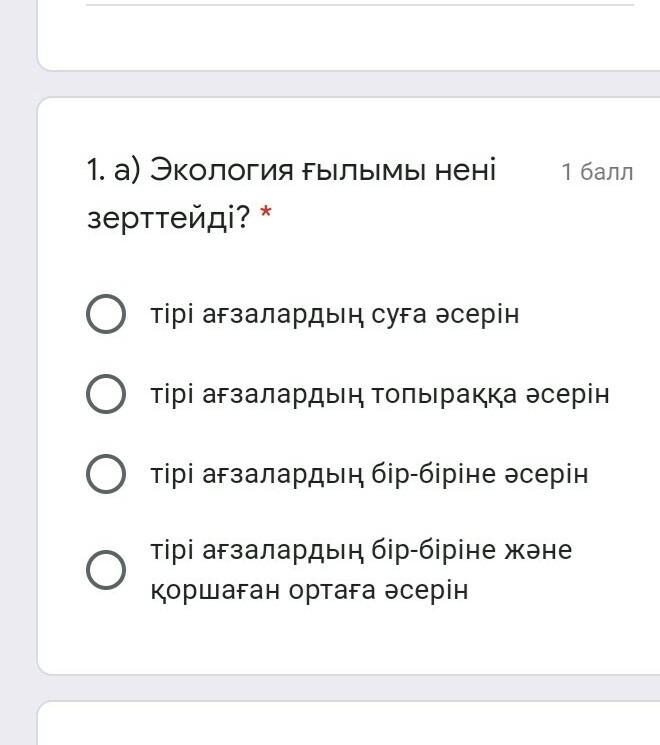Click the lavender gap between the top two cards

pyautogui.click(x=350, y=84)
